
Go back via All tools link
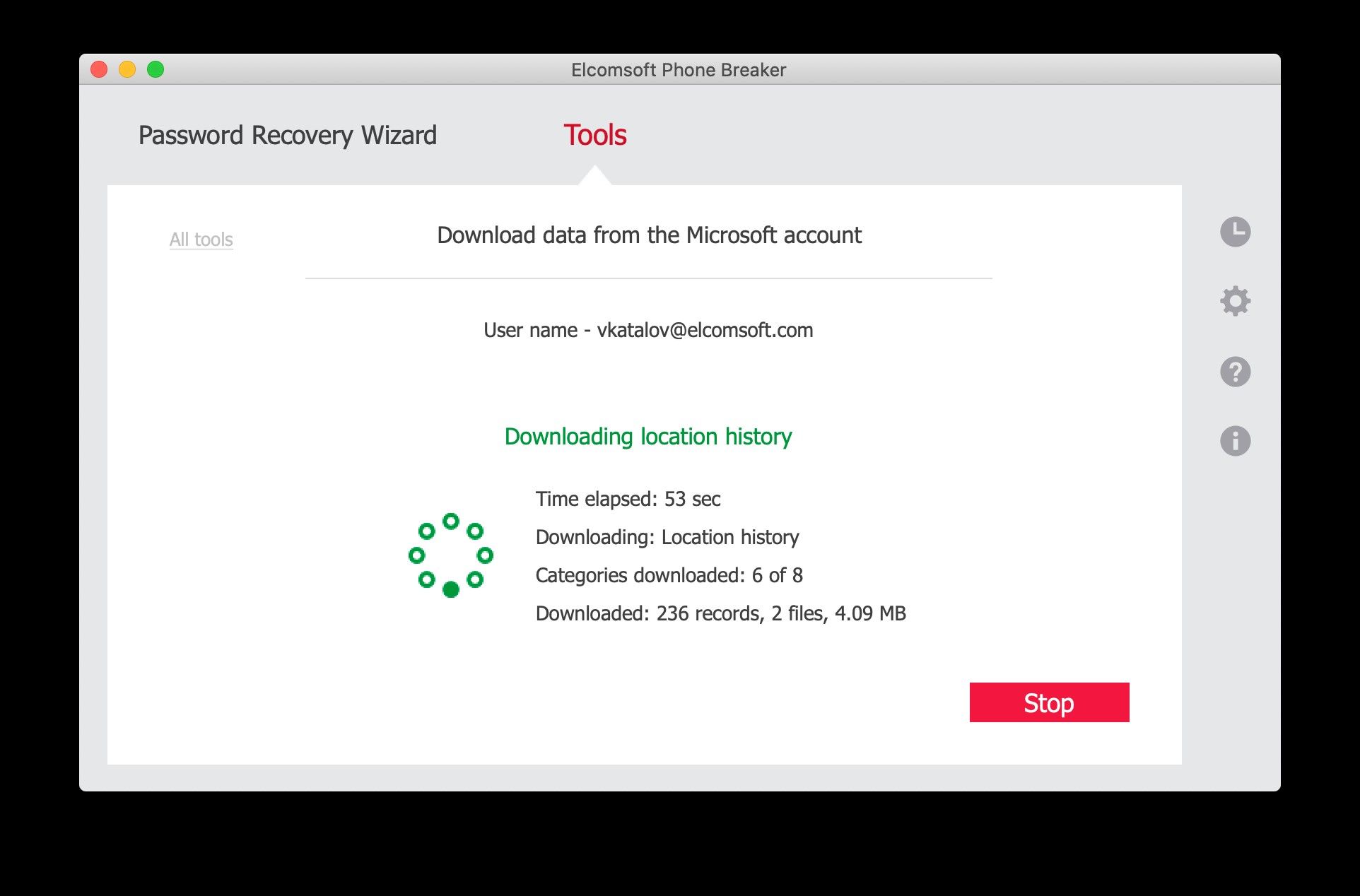tap(201, 240)
